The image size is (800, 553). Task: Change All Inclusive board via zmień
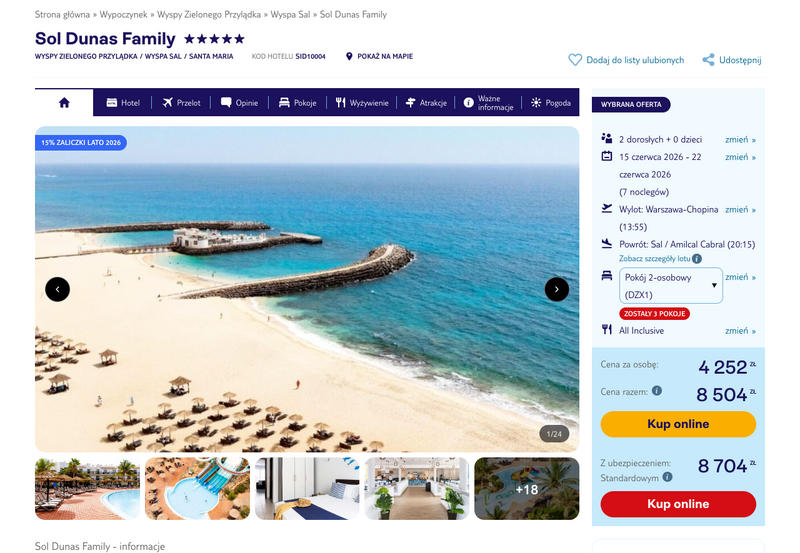point(740,331)
